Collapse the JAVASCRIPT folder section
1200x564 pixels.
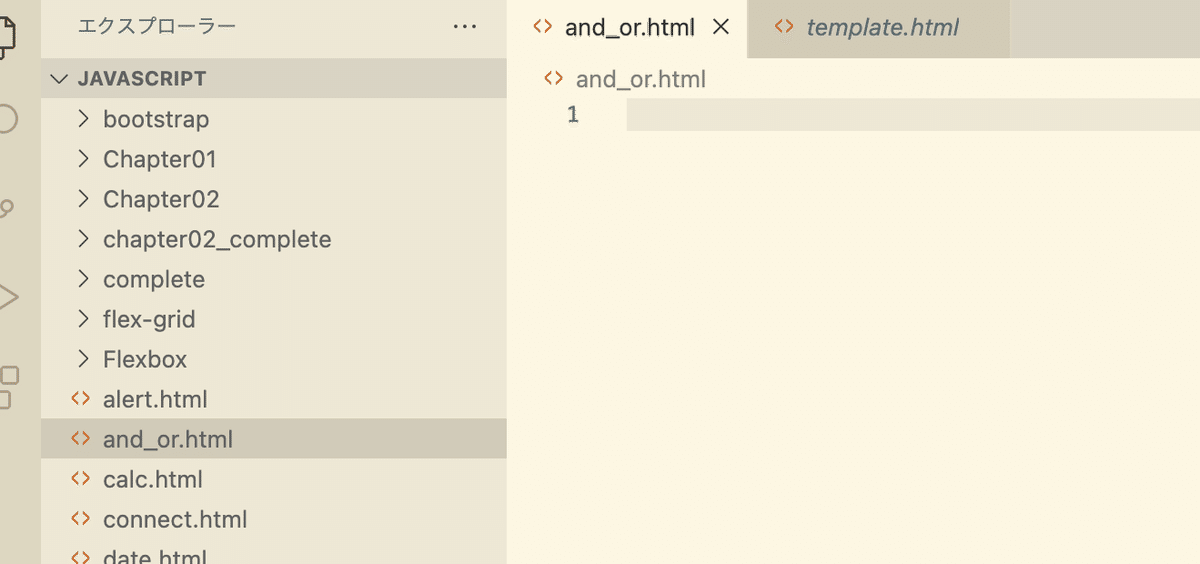point(60,79)
